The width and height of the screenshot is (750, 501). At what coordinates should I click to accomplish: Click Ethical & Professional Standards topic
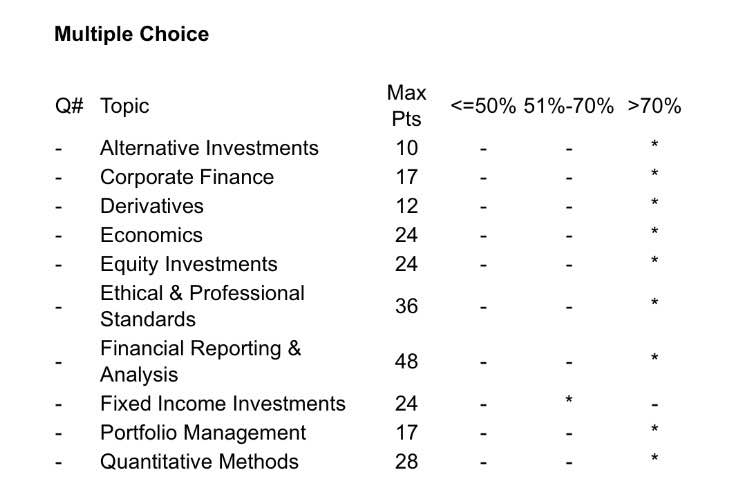tap(202, 306)
